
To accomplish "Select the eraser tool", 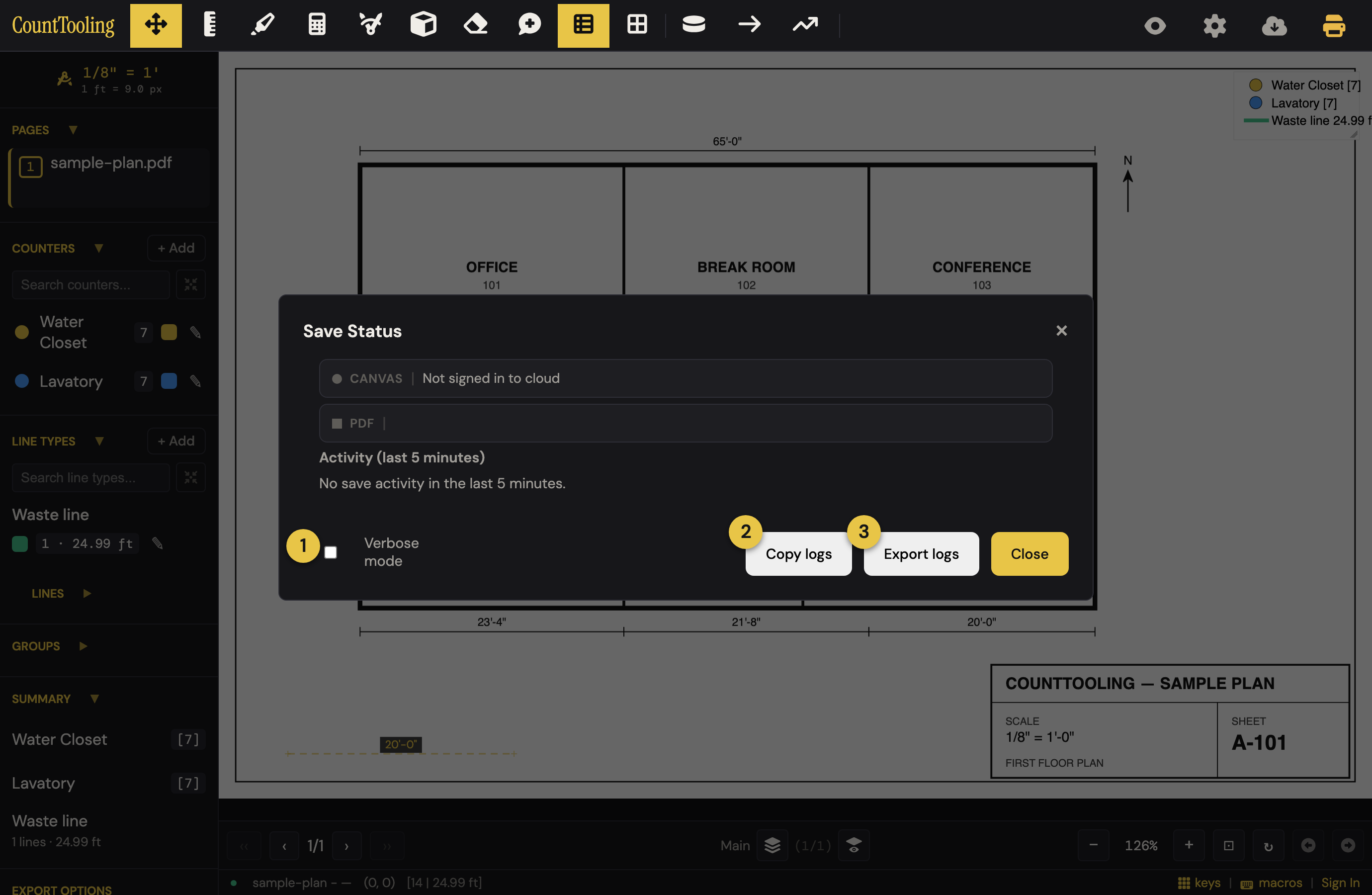I will coord(476,25).
